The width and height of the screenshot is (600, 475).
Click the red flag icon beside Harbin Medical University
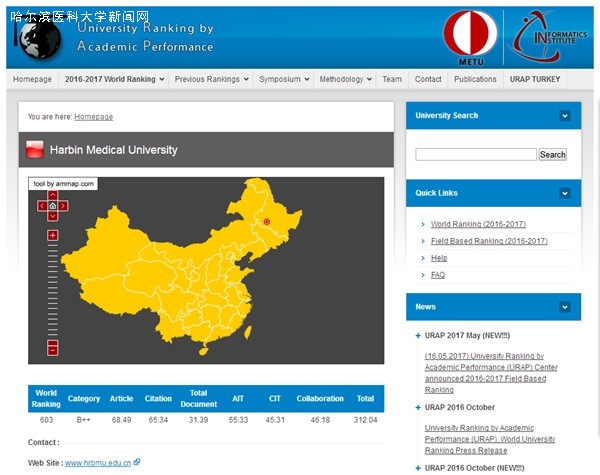pos(34,150)
